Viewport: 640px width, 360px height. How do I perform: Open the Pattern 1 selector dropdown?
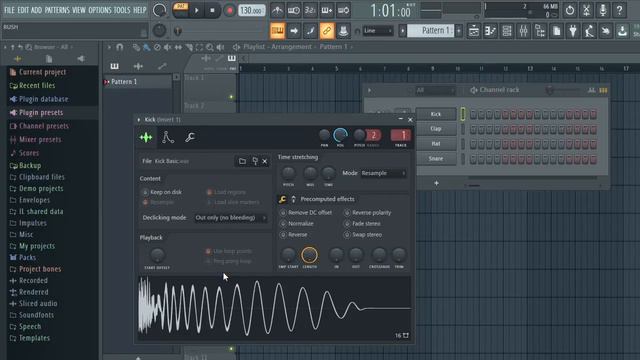tap(431, 31)
